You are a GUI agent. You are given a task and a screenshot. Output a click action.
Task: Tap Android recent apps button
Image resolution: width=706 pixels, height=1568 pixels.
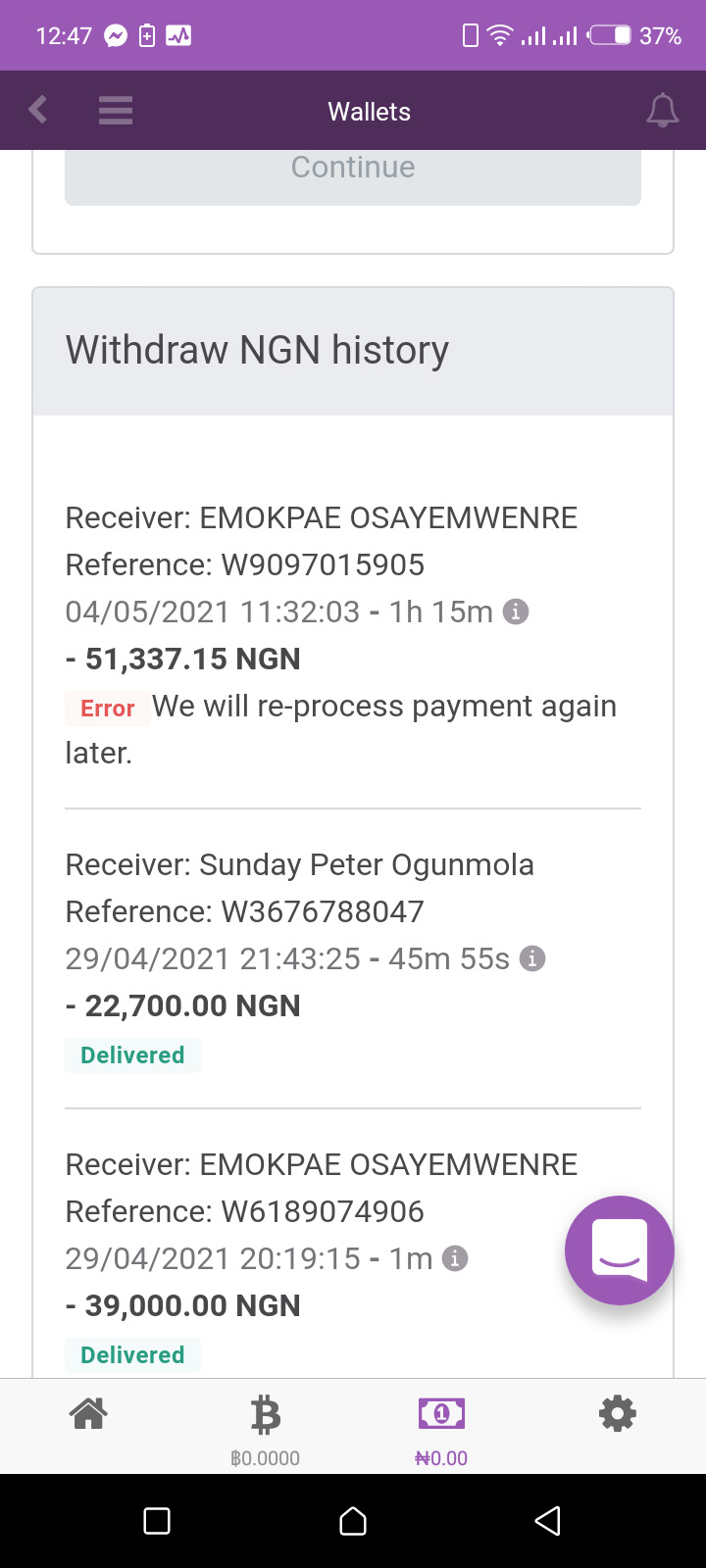(157, 1520)
